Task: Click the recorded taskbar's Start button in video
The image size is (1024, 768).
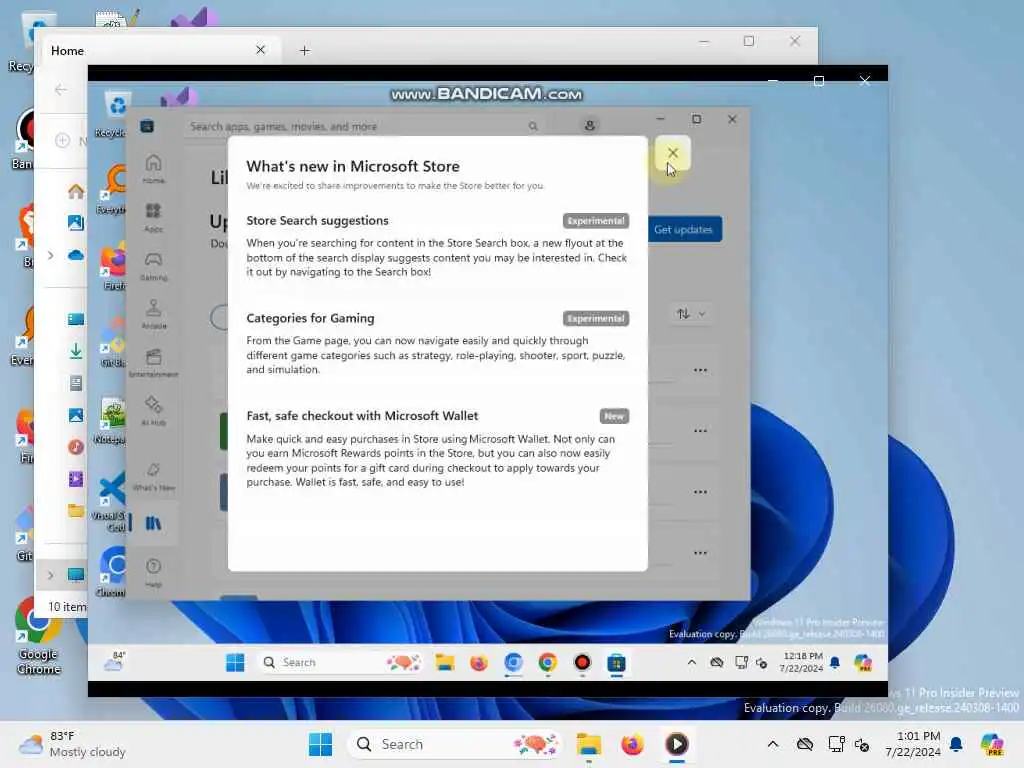Action: pos(235,663)
